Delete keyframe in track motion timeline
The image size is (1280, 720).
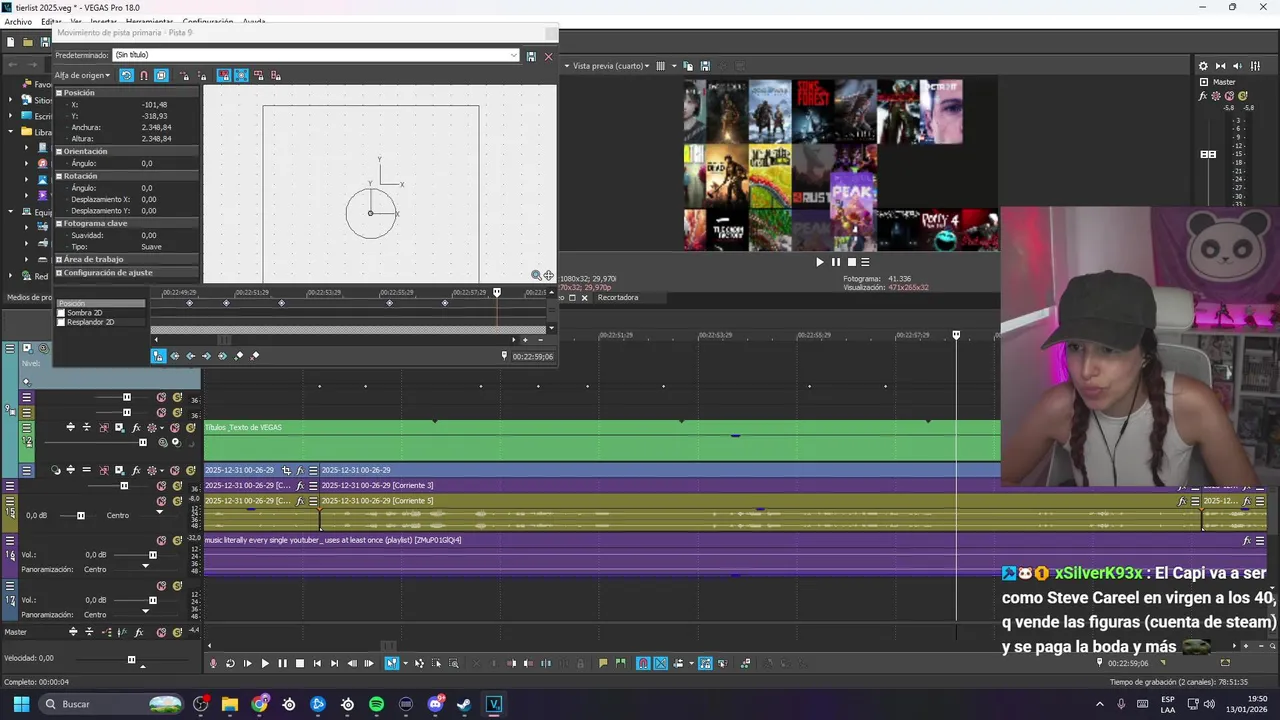coord(255,356)
